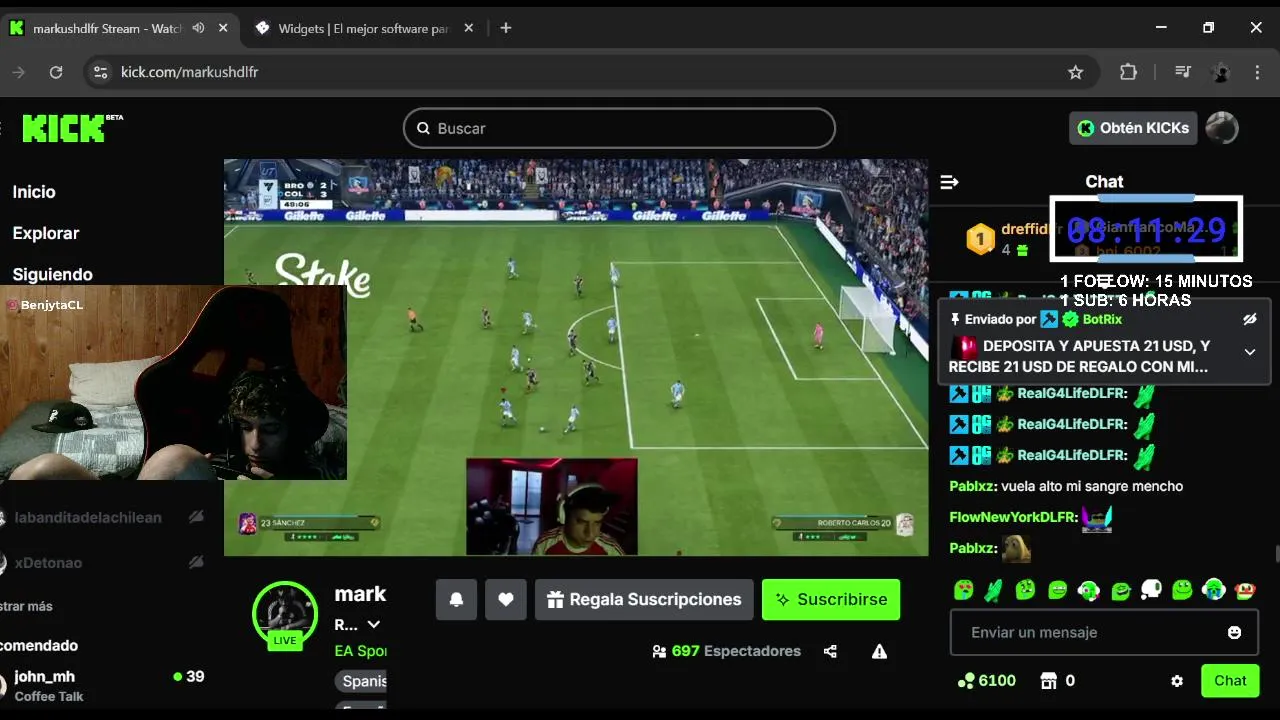
Task: Hide the pinned BotRix message
Action: [x=1250, y=319]
